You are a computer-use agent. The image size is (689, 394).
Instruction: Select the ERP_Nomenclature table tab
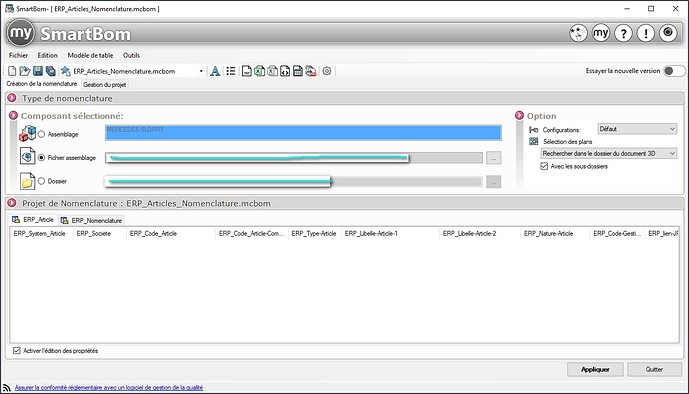[91, 220]
